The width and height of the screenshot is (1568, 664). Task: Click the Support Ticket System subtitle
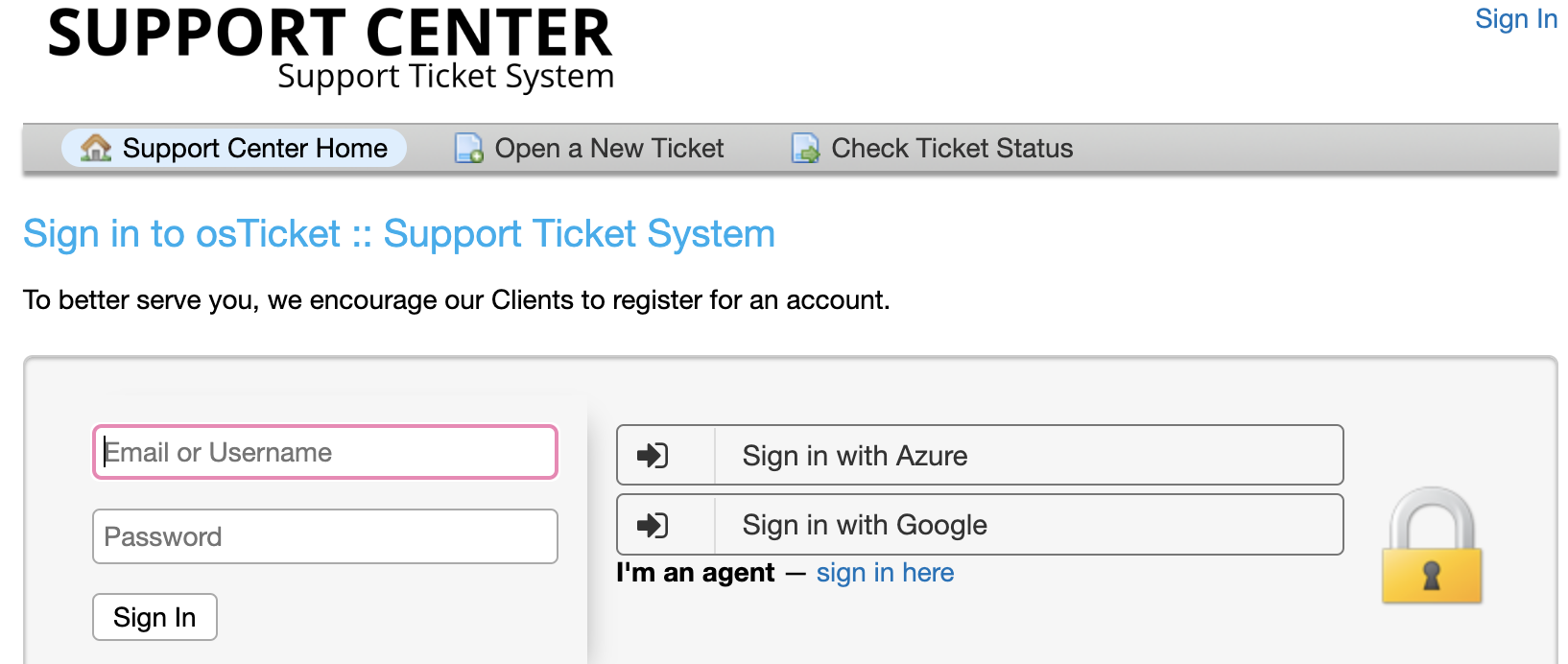click(444, 77)
